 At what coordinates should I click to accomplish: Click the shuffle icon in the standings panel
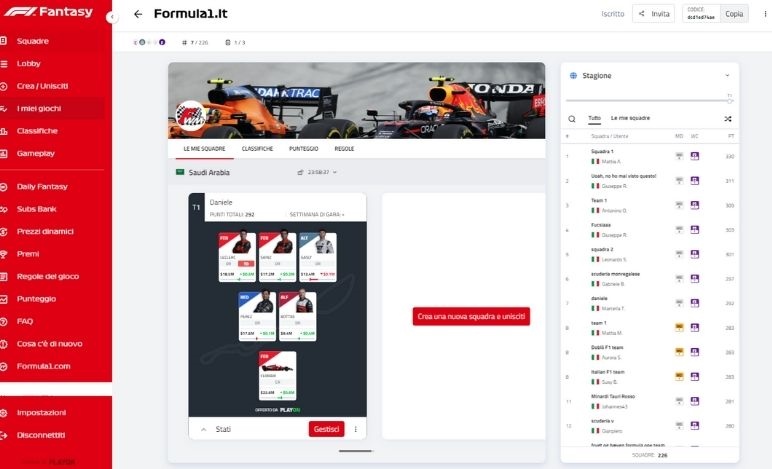click(x=728, y=119)
